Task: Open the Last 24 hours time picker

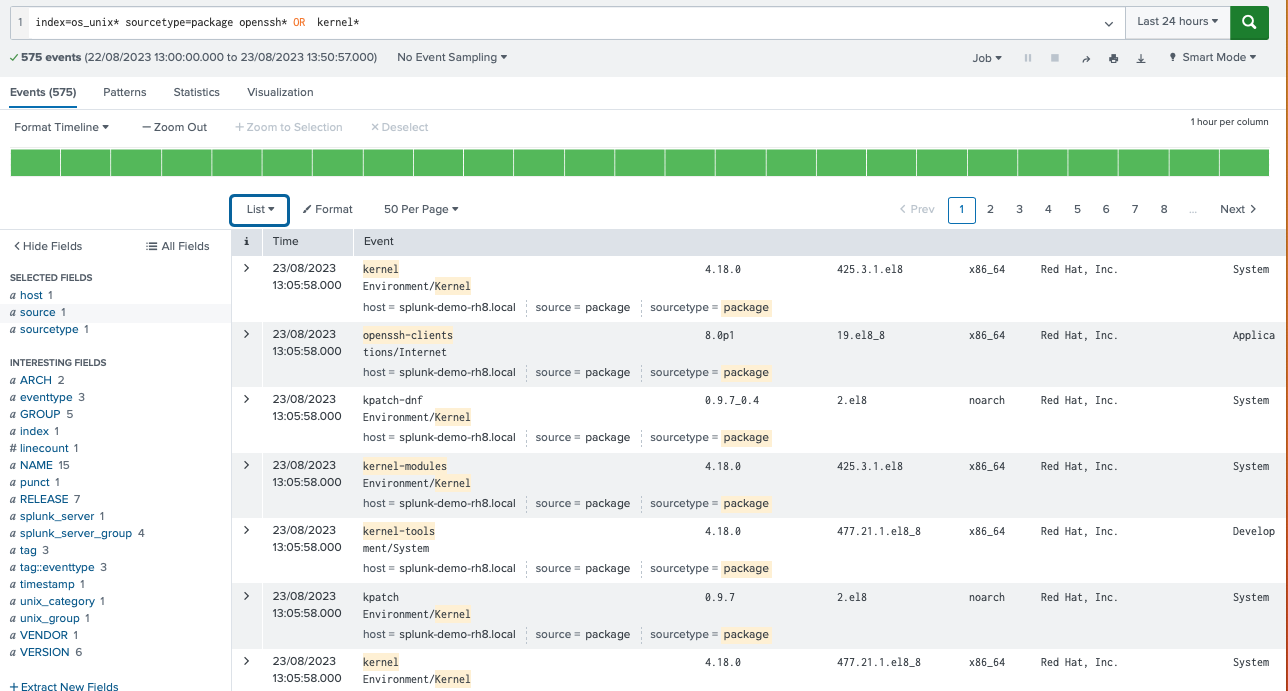Action: click(x=1177, y=21)
